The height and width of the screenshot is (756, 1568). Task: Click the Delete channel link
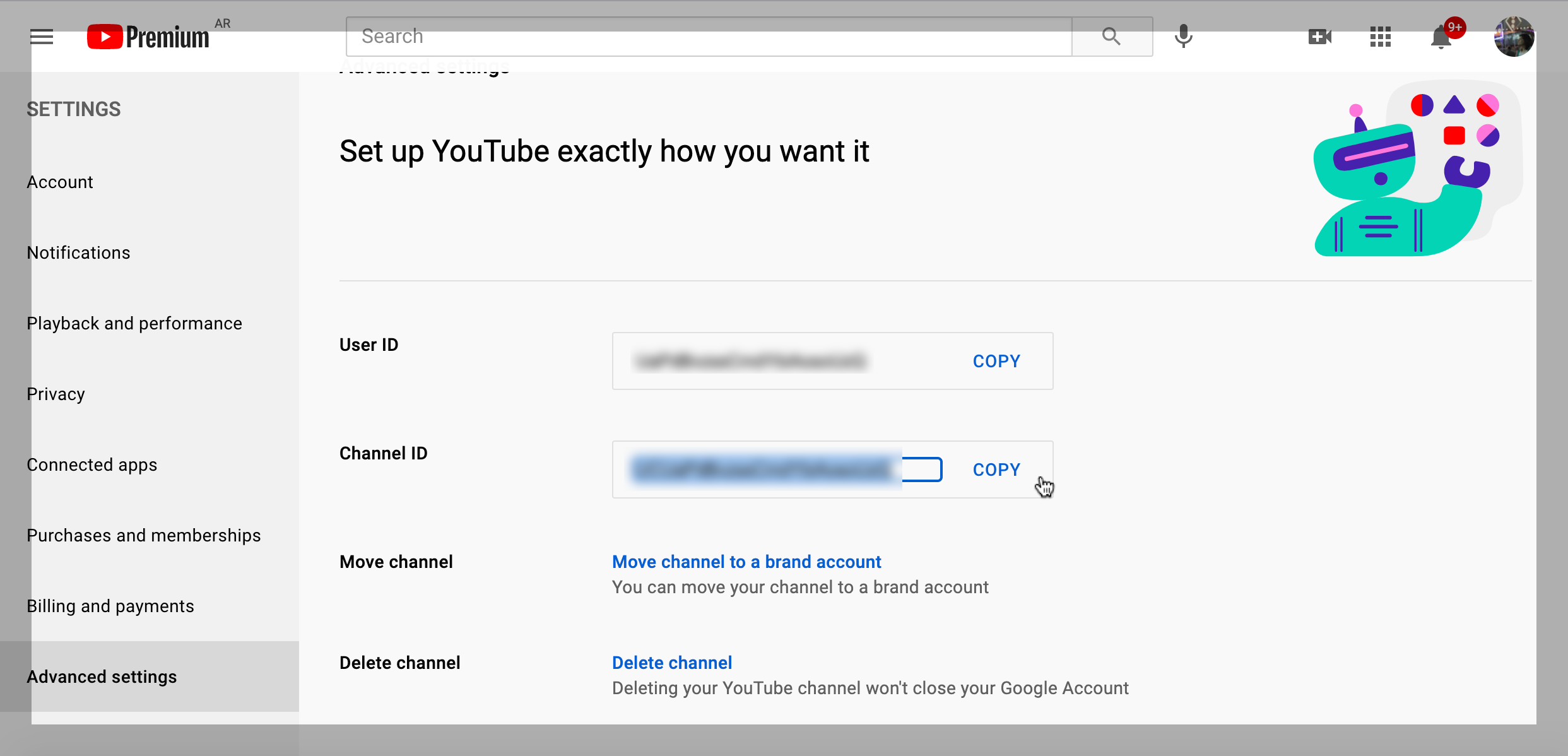pyautogui.click(x=672, y=663)
